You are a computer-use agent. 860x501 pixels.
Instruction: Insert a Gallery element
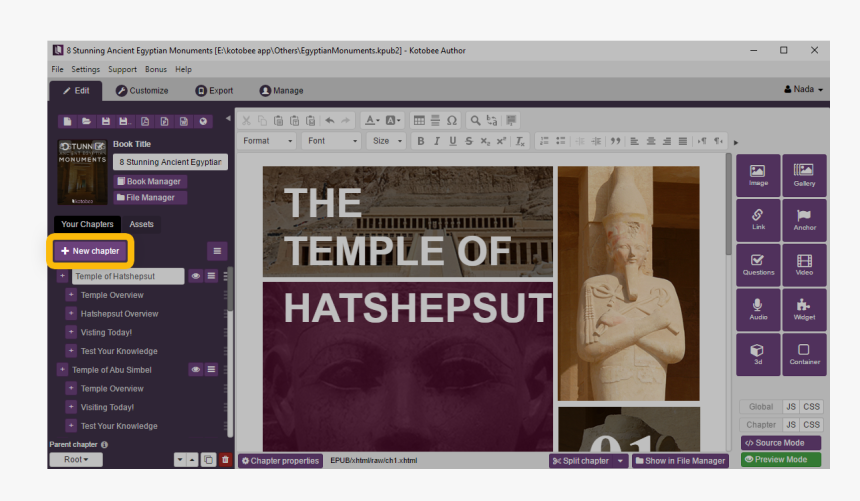tap(804, 176)
